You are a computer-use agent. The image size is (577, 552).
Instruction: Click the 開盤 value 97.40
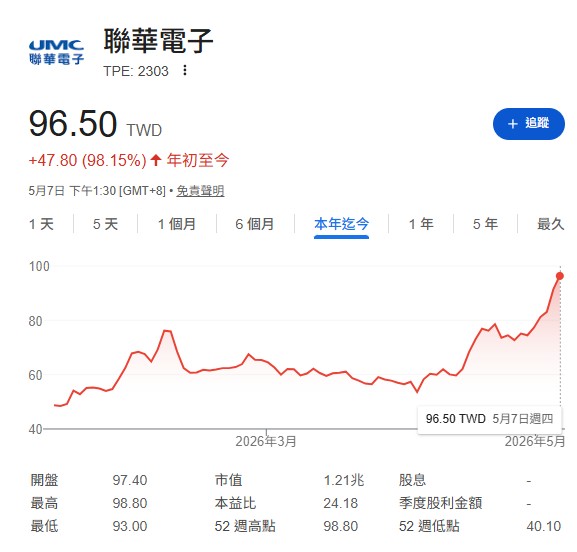130,480
